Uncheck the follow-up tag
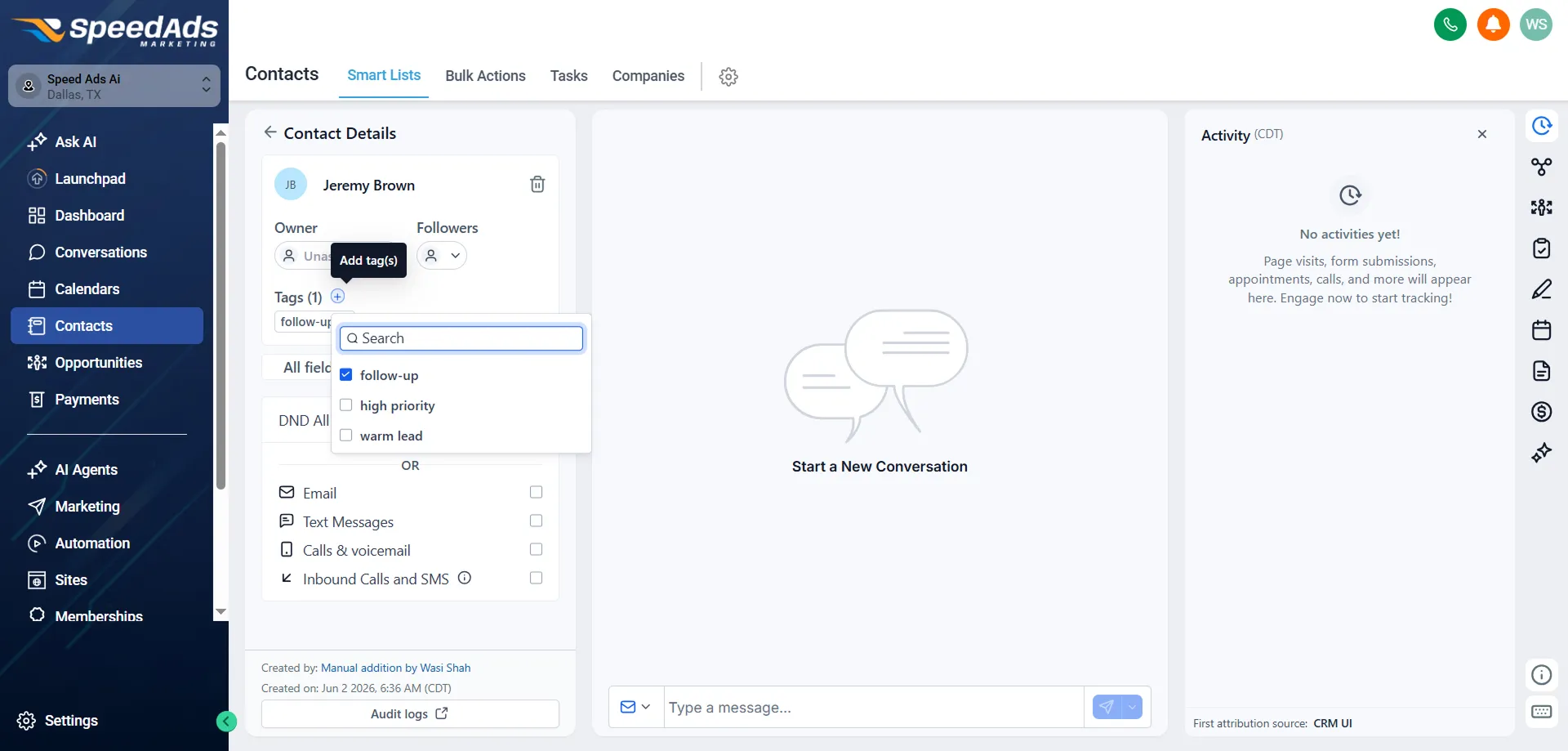1568x751 pixels. pos(346,375)
